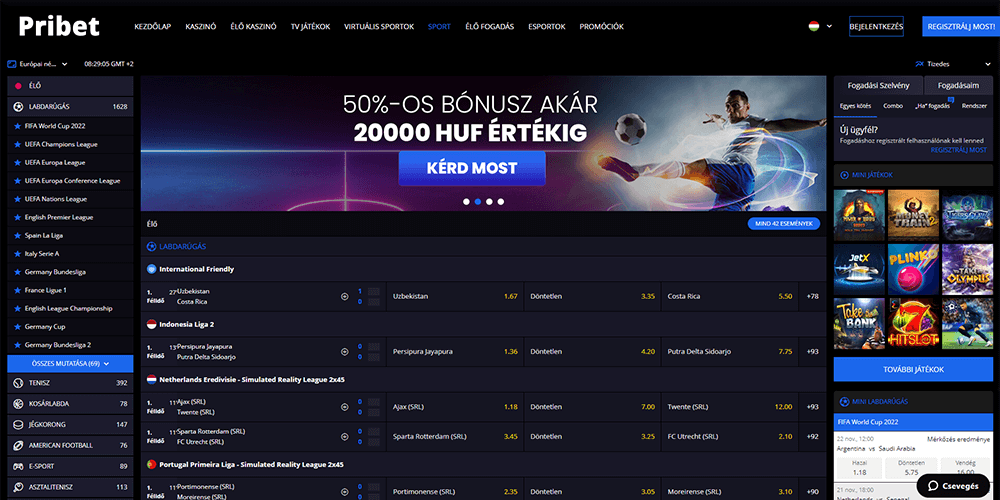The width and height of the screenshot is (1000, 500).
Task: Open the E-Sport gamepad icon
Action: tap(18, 466)
